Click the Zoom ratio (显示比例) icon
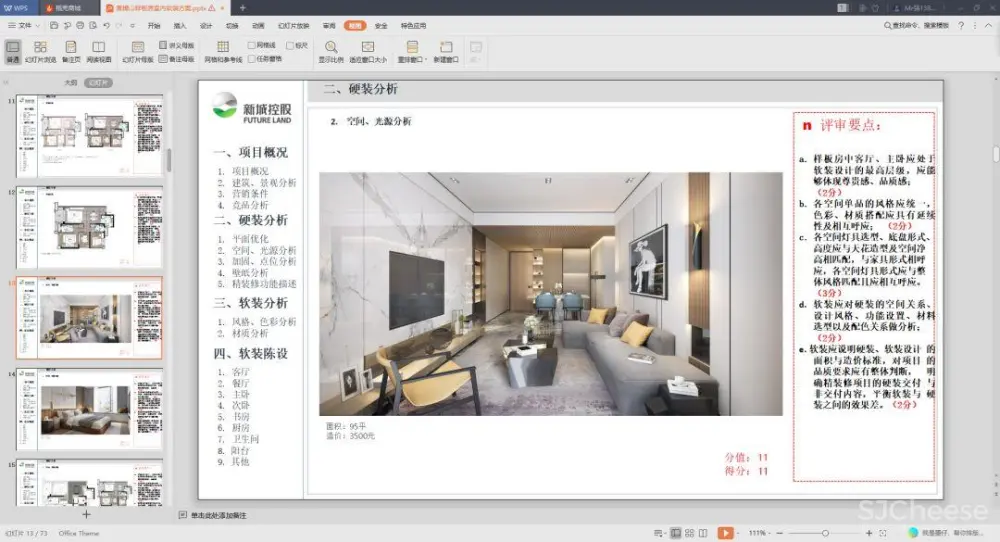 331,51
